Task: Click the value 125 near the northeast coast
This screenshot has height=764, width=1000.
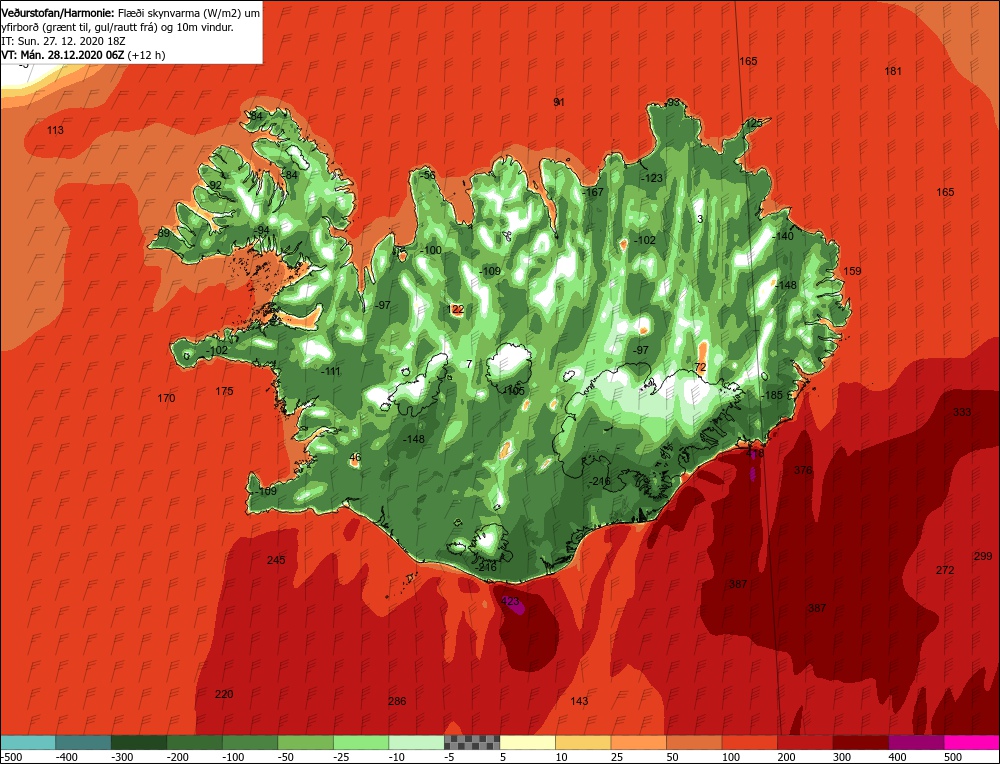Action: (754, 123)
